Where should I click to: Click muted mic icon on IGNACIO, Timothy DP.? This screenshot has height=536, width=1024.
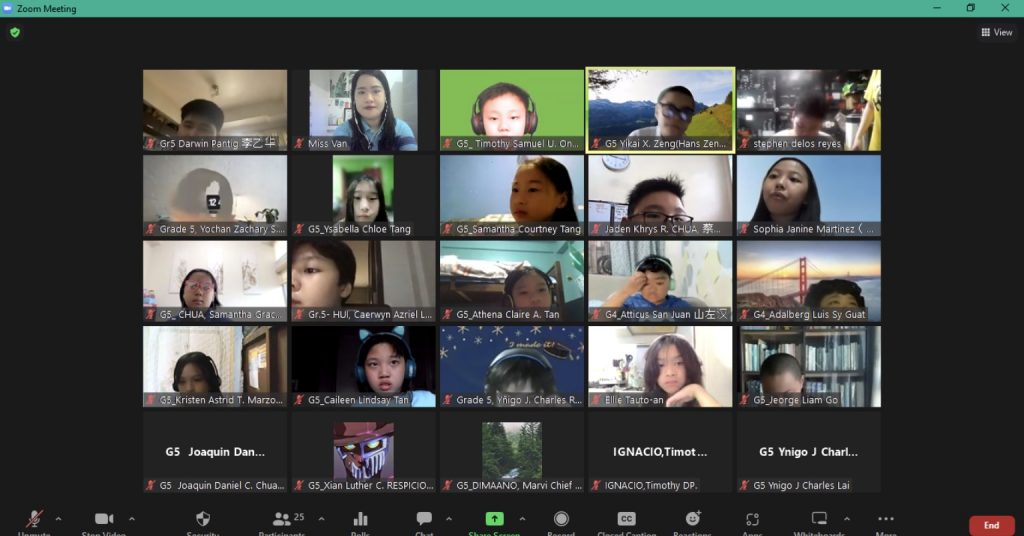(x=596, y=486)
